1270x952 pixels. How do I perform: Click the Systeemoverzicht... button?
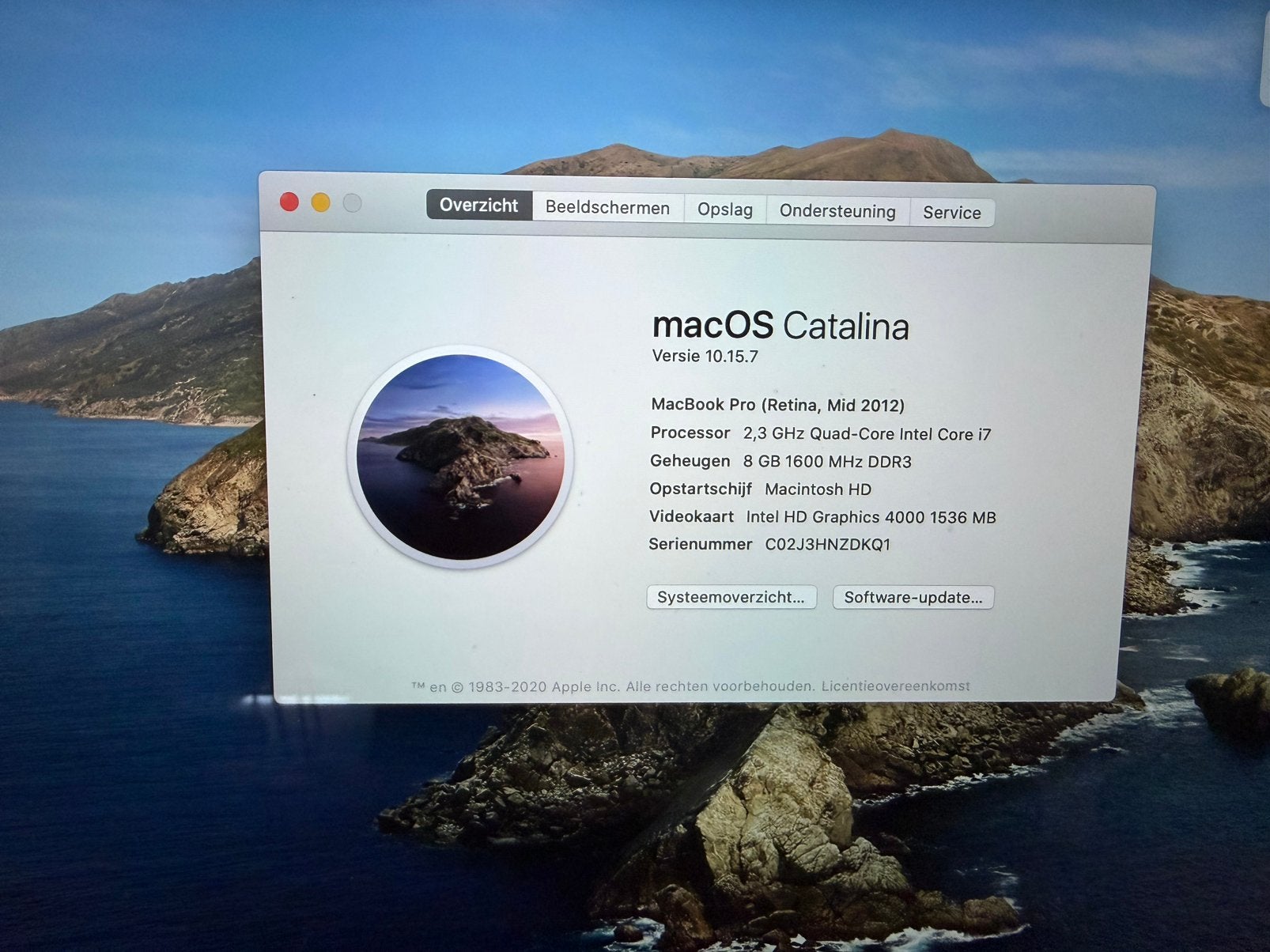pyautogui.click(x=731, y=597)
